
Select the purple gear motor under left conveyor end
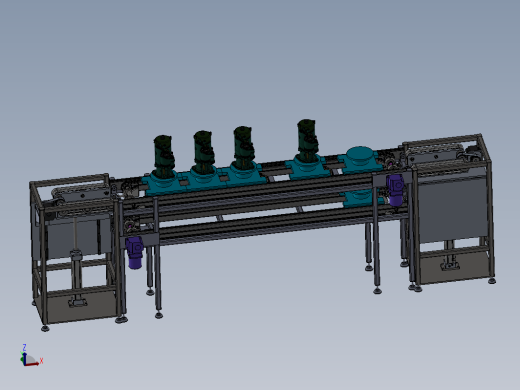(x=134, y=252)
